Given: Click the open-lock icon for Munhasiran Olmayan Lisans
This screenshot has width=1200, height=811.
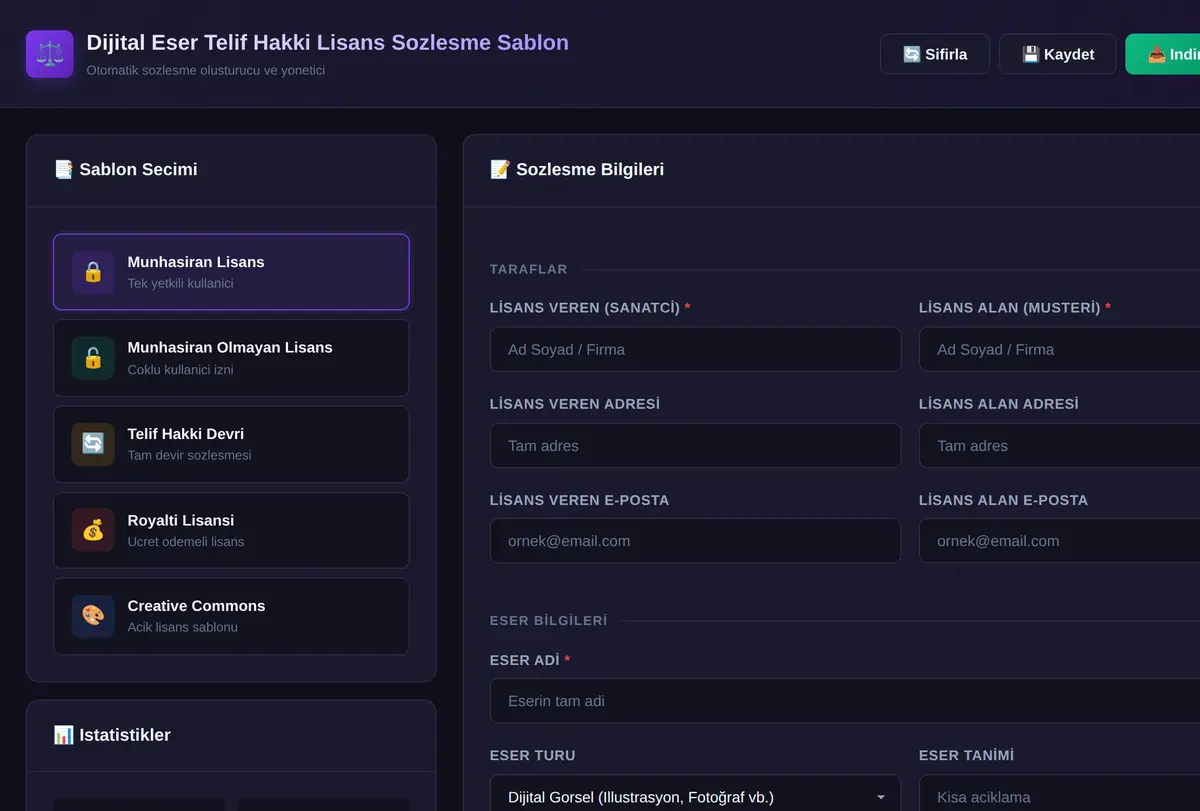Looking at the screenshot, I should coord(93,358).
